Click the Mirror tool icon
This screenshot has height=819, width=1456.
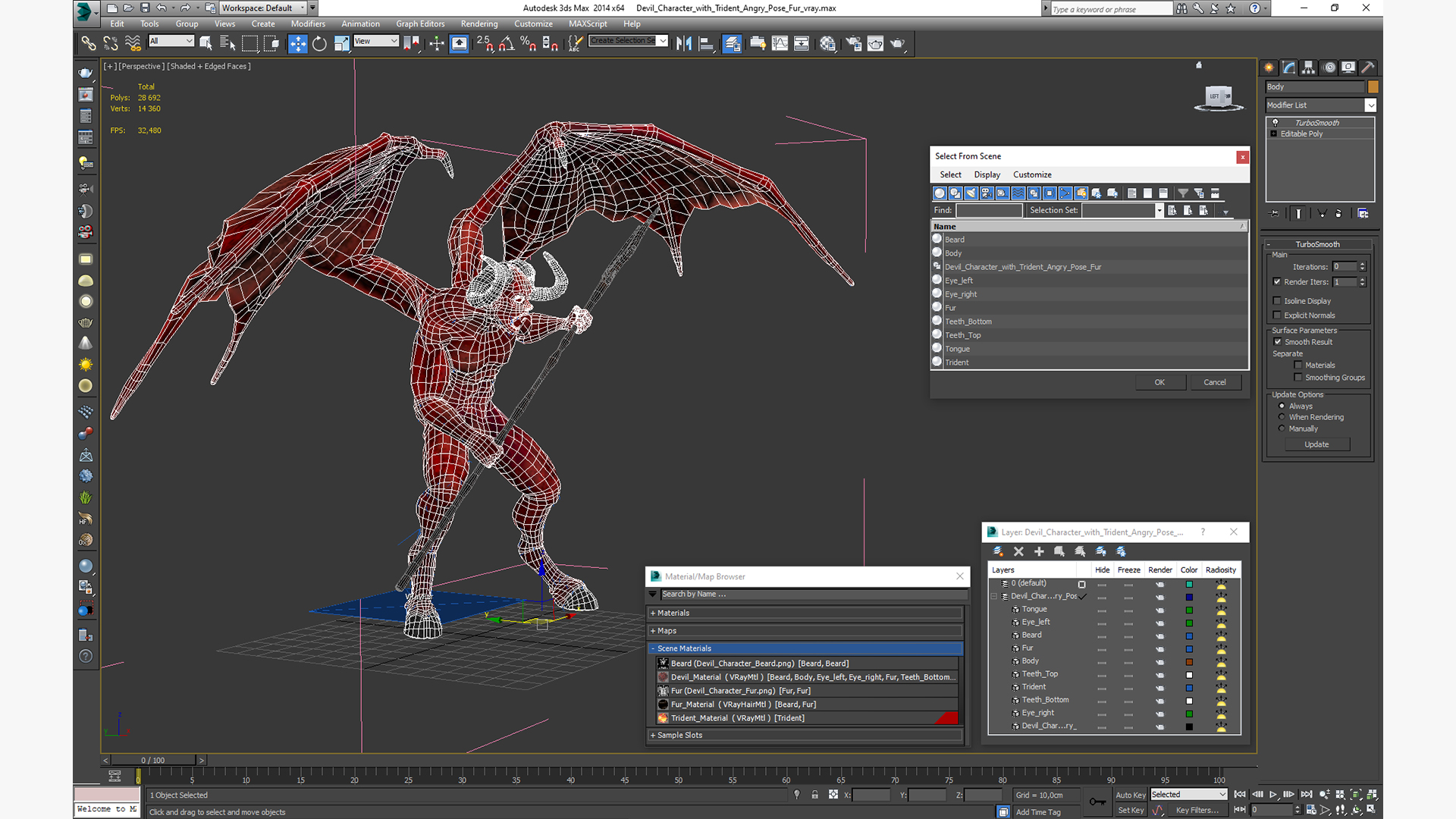pos(684,43)
